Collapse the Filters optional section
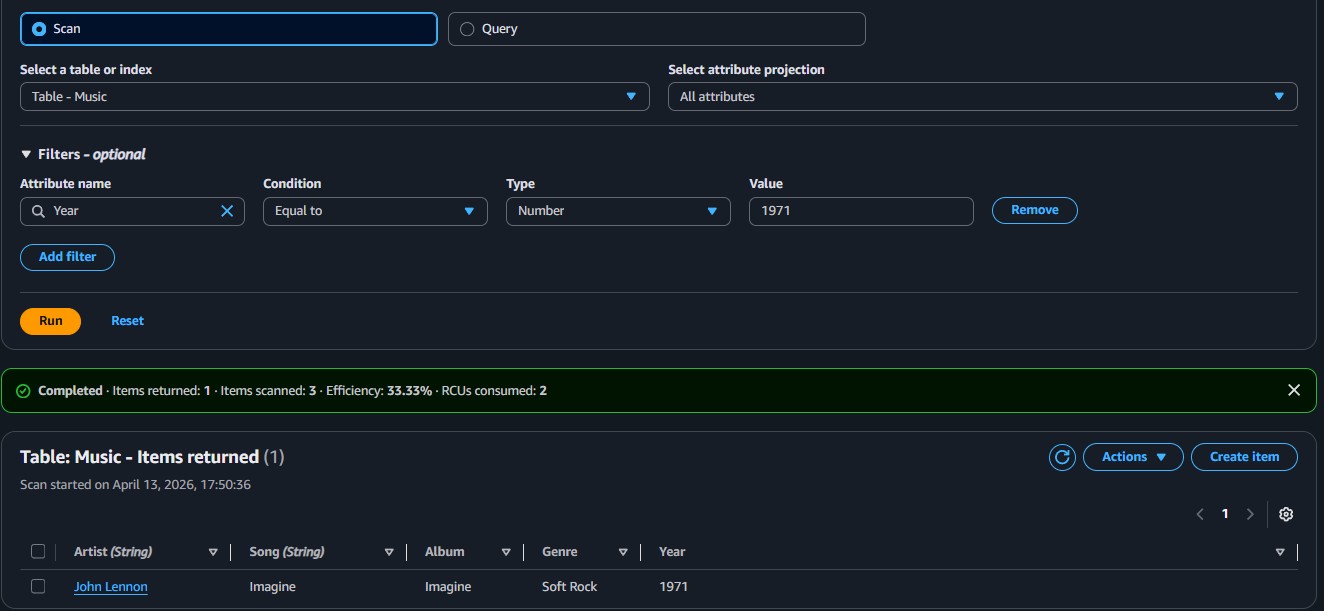Image resolution: width=1324 pixels, height=611 pixels. click(x=83, y=154)
